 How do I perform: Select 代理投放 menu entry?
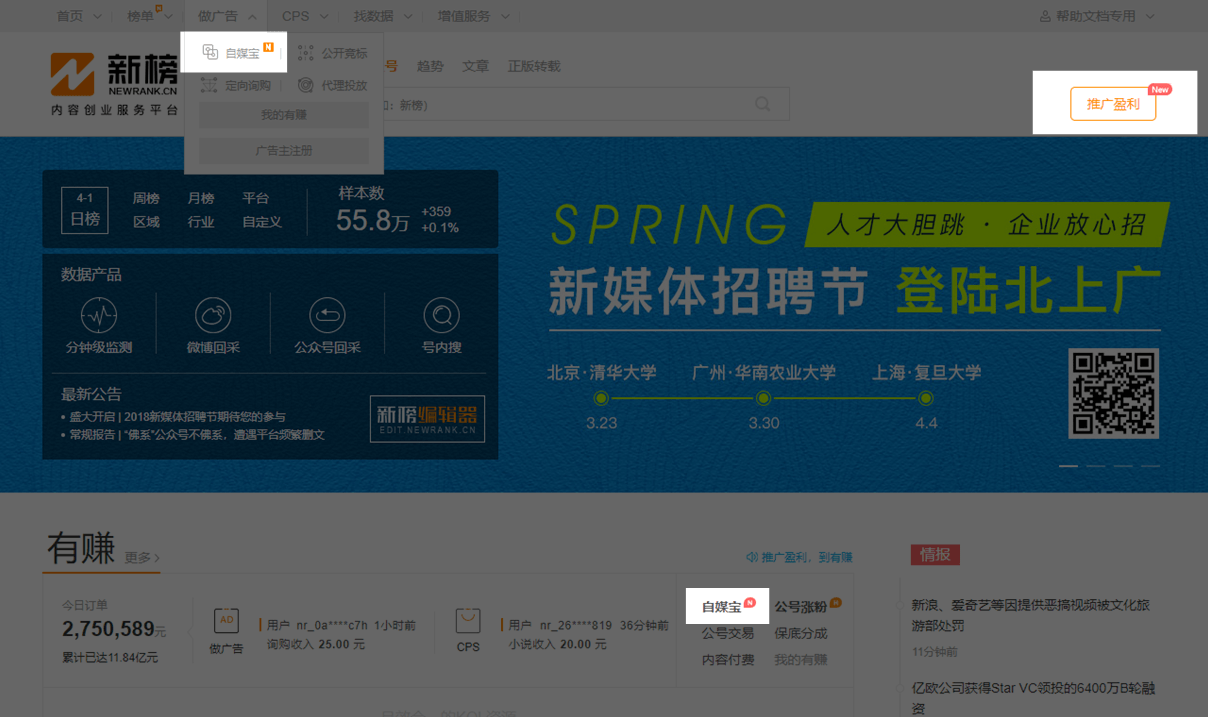[x=344, y=85]
